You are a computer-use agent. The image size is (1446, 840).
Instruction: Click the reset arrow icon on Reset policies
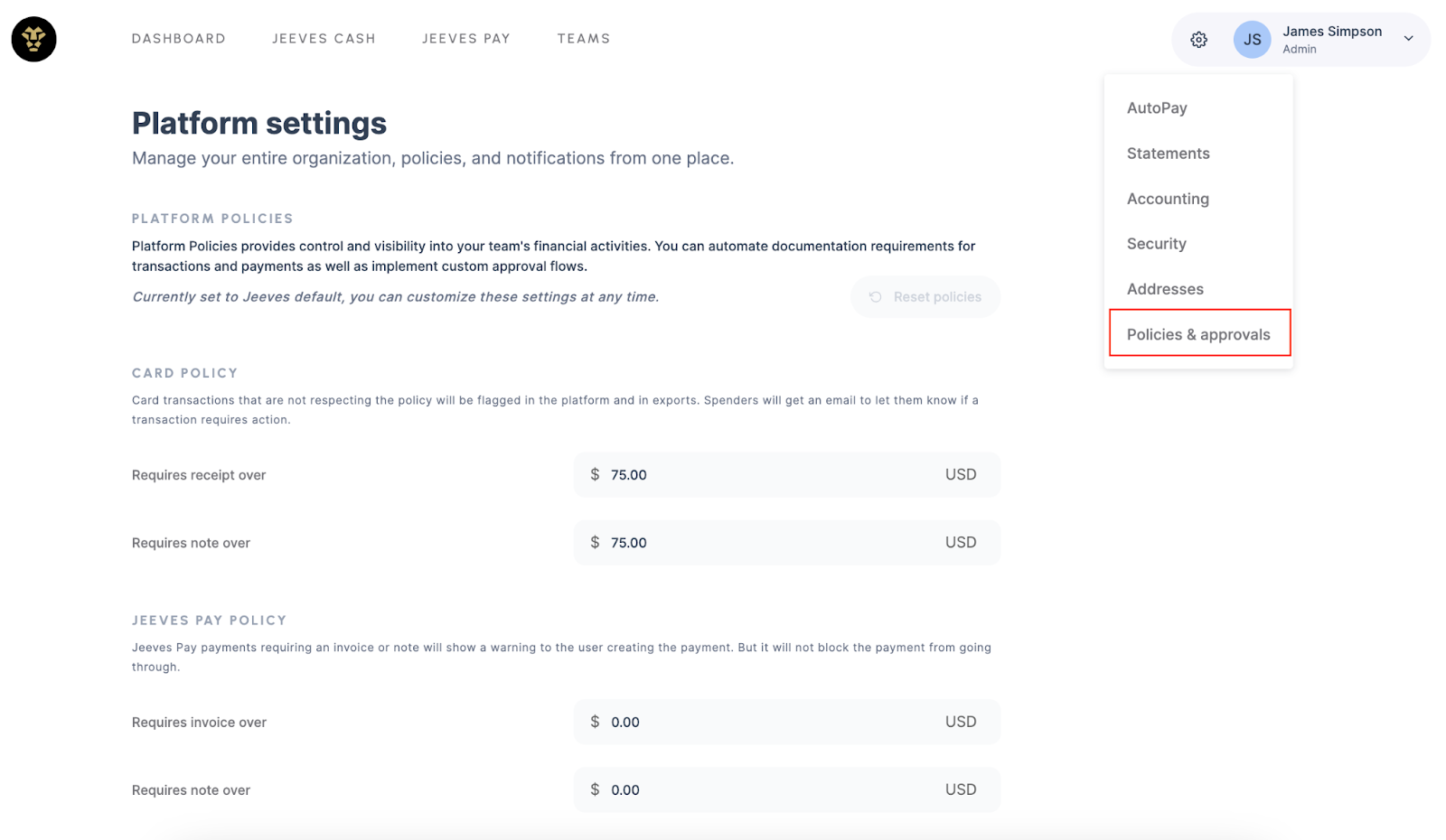875,296
